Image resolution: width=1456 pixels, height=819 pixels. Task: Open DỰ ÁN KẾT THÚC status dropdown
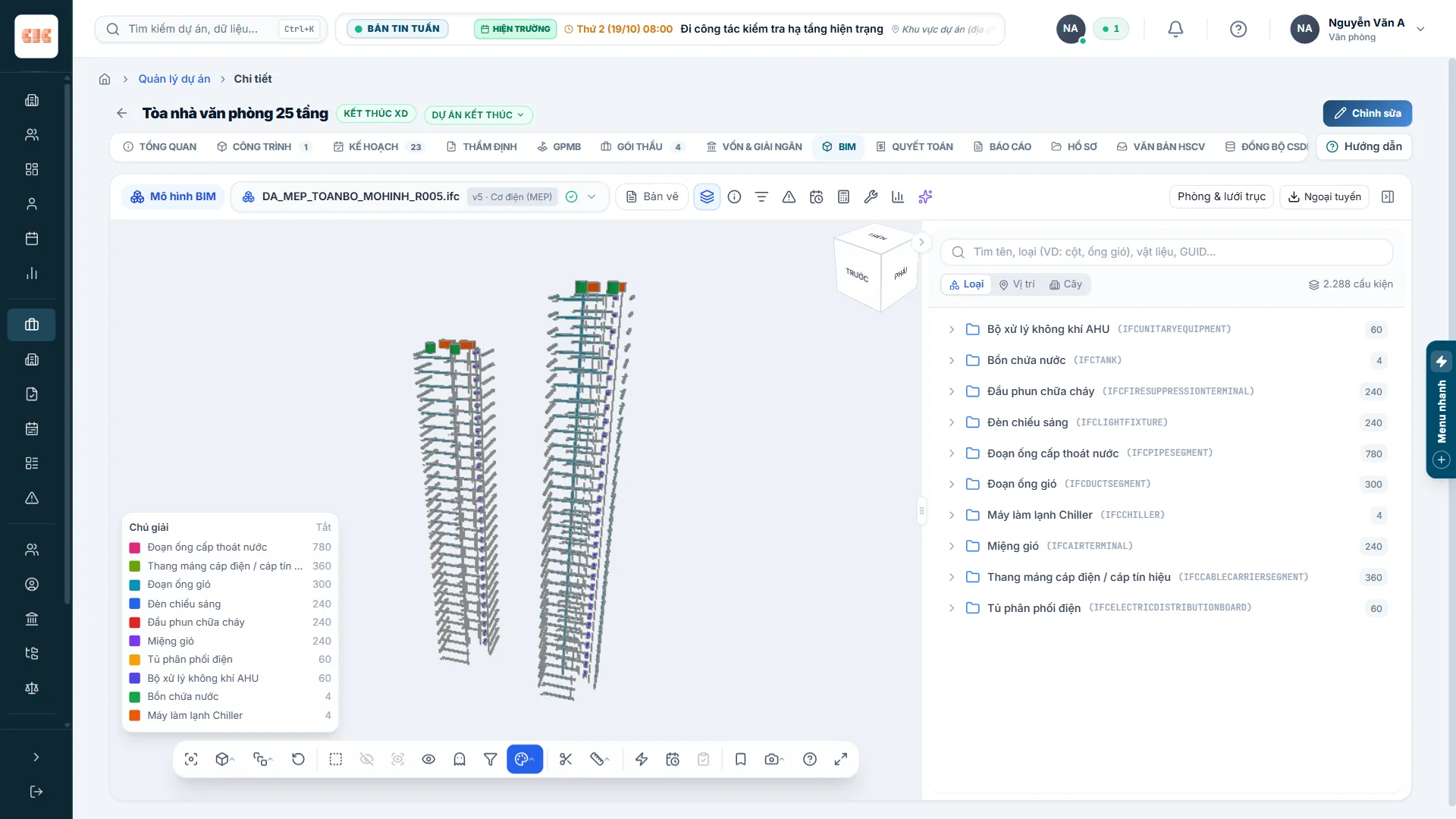(x=478, y=115)
